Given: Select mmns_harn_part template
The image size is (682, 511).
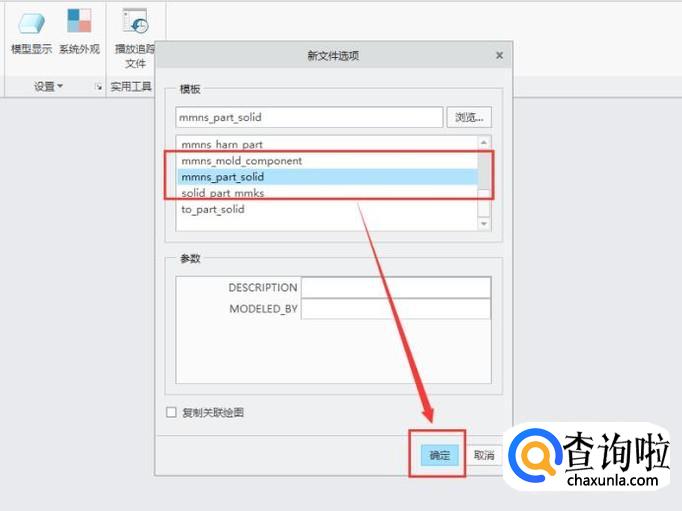Looking at the screenshot, I should coord(327,144).
